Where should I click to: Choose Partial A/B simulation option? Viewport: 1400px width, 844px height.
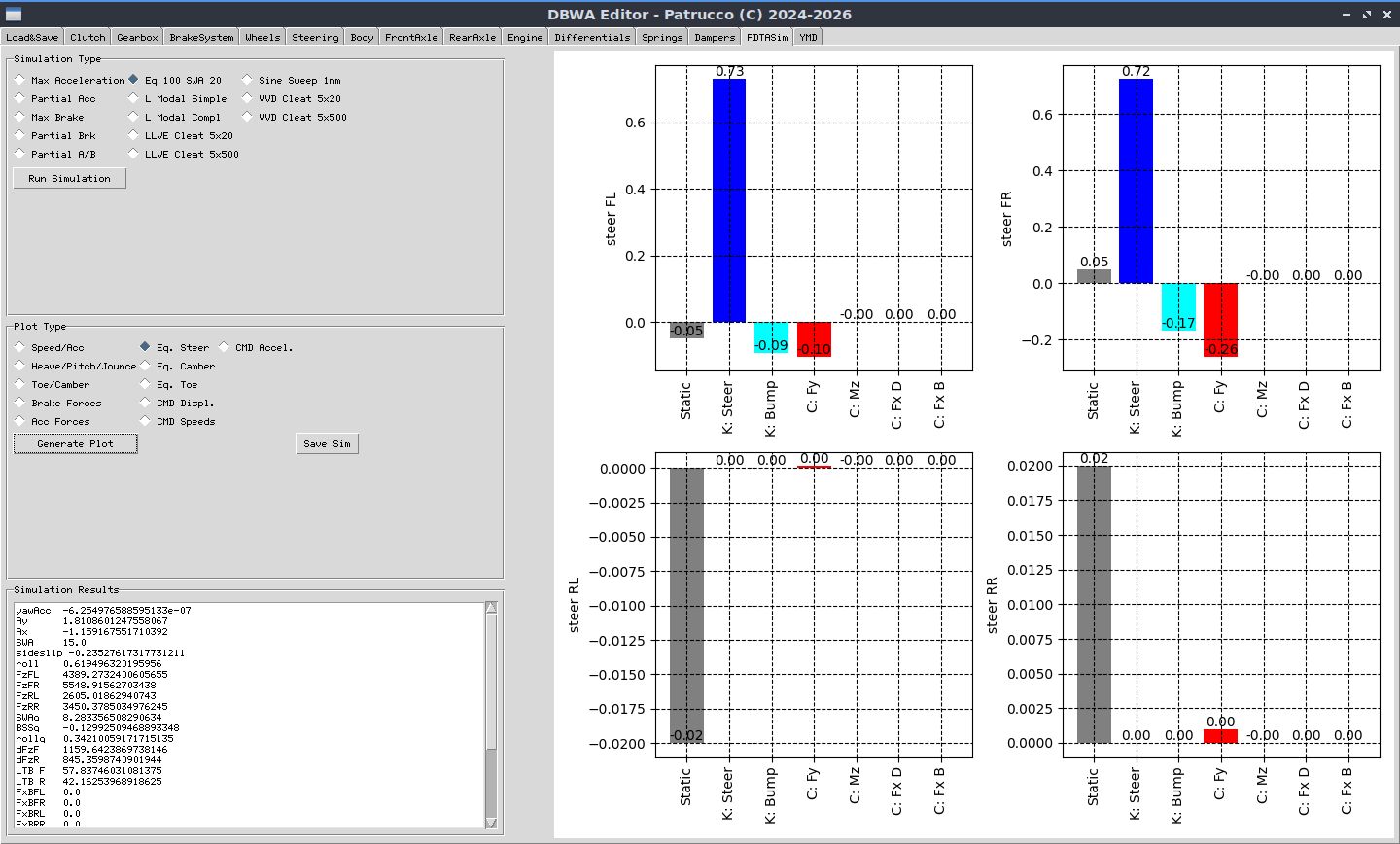[56, 154]
